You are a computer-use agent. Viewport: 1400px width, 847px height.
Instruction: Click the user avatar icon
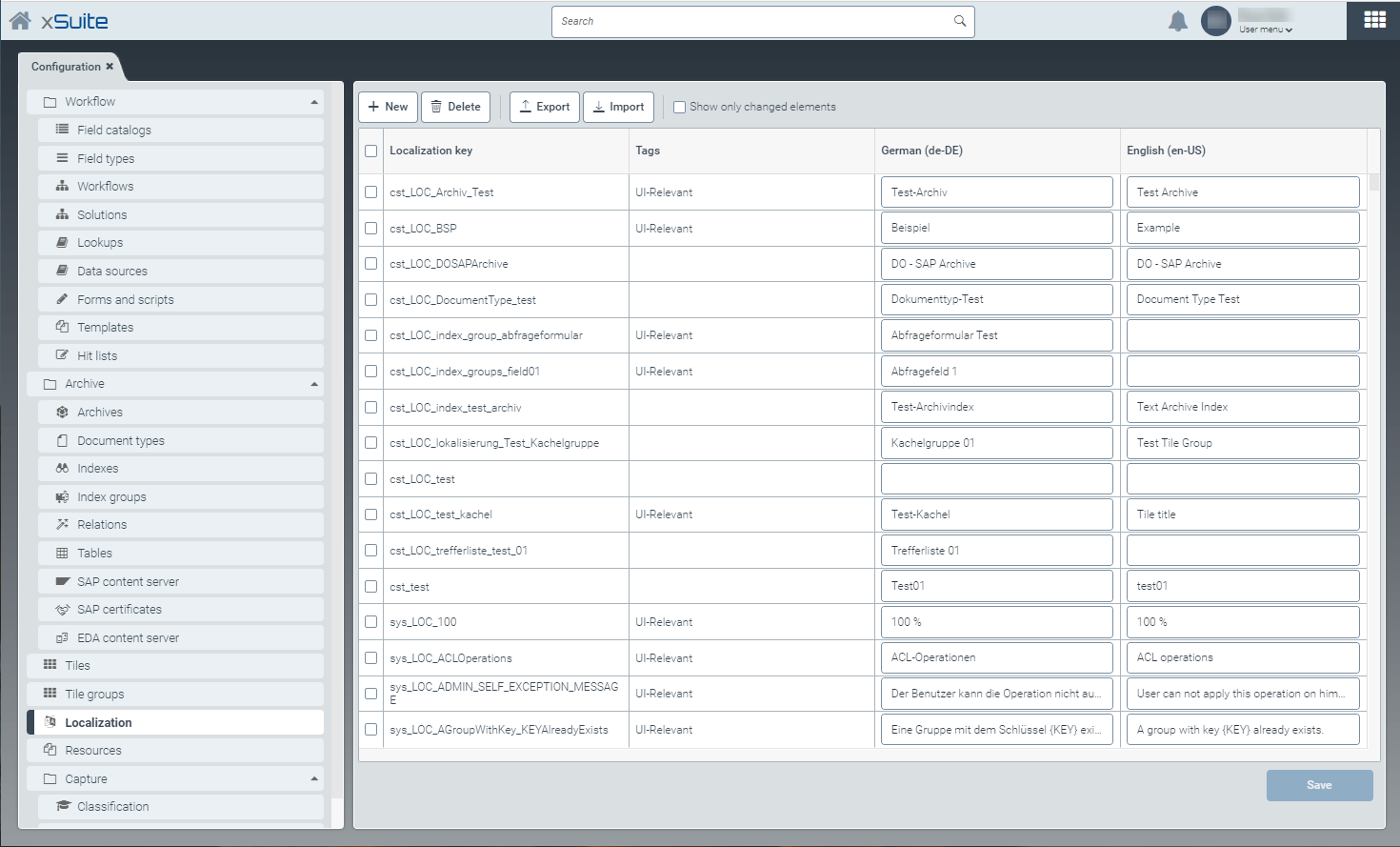click(x=1216, y=21)
